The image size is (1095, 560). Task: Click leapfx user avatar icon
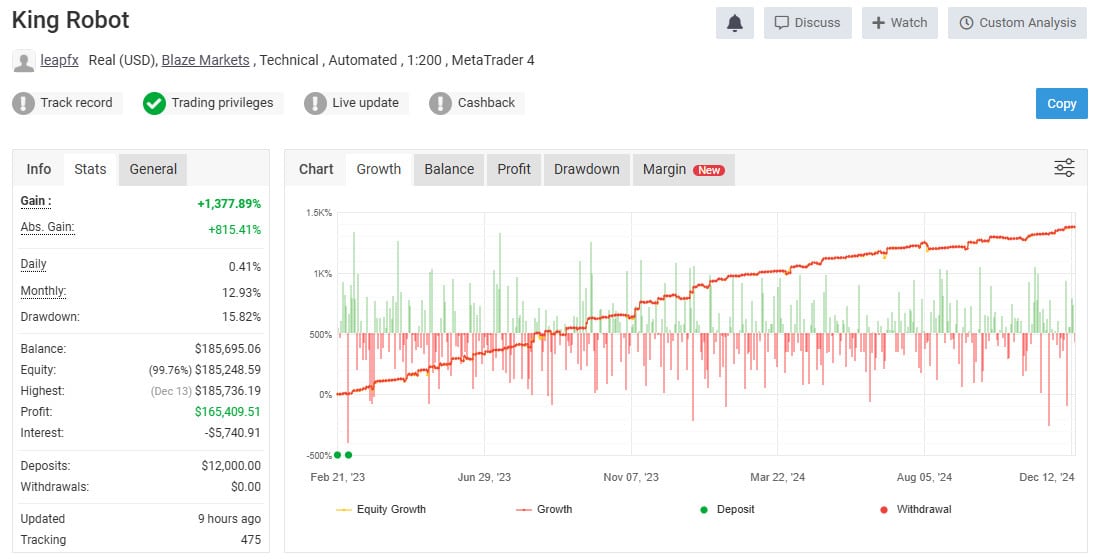[x=24, y=61]
